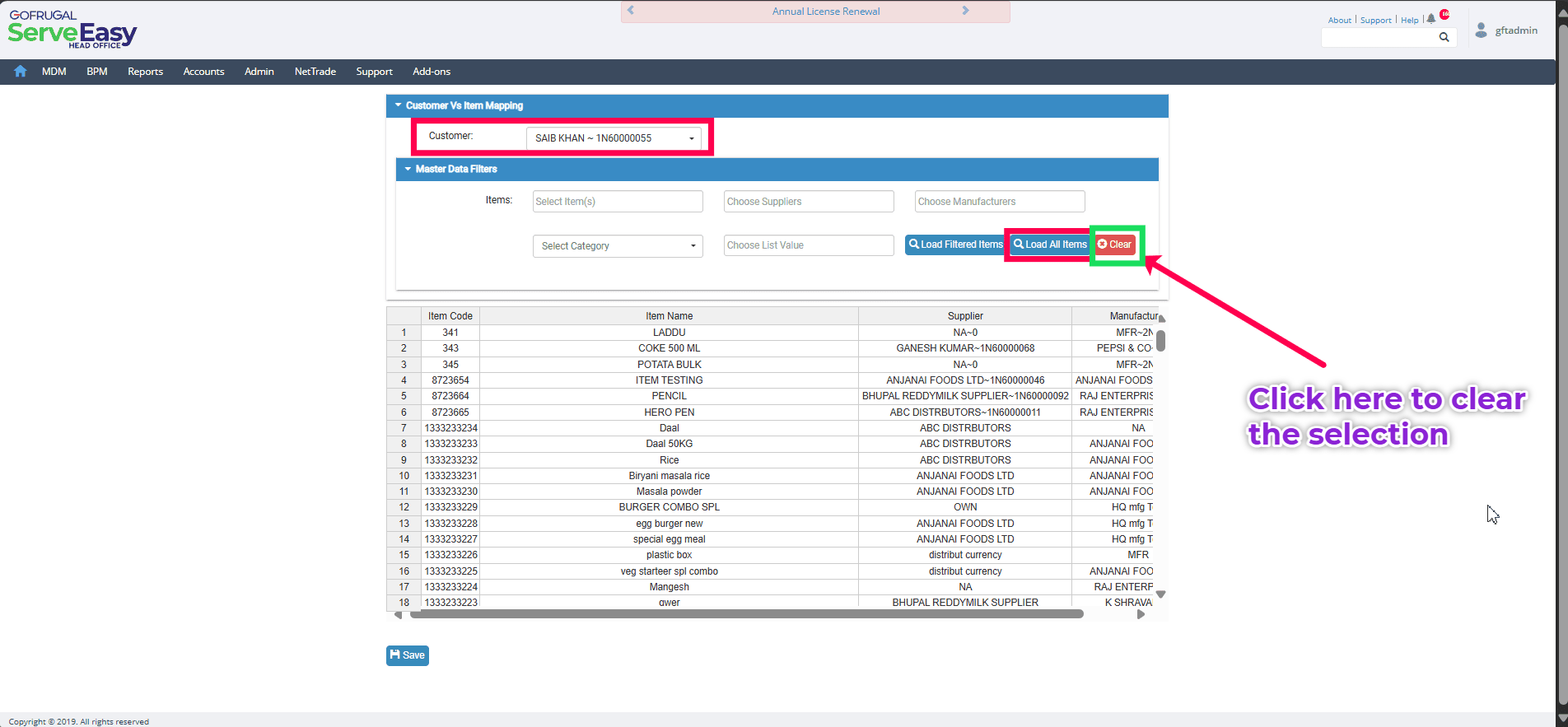Select the ITEM TESTING row
Viewport: 1568px width, 727px height.
(669, 380)
